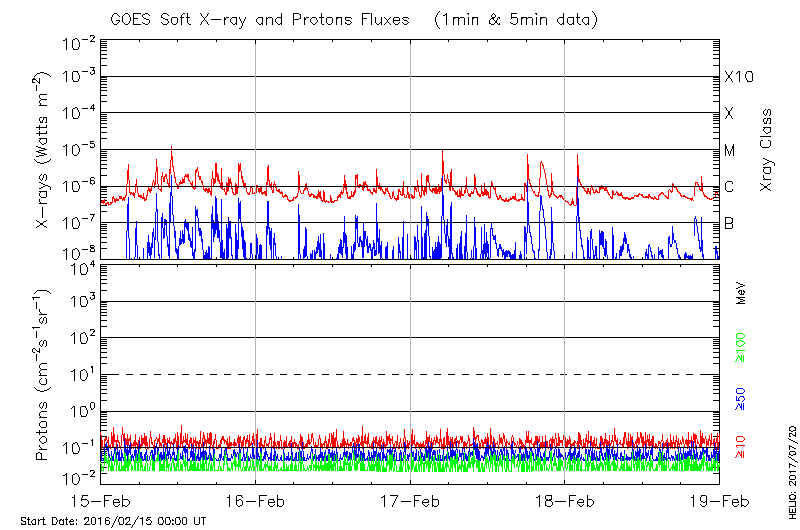The width and height of the screenshot is (800, 530).
Task: Click the 'C' X-ray class label
Action: pyautogui.click(x=729, y=187)
